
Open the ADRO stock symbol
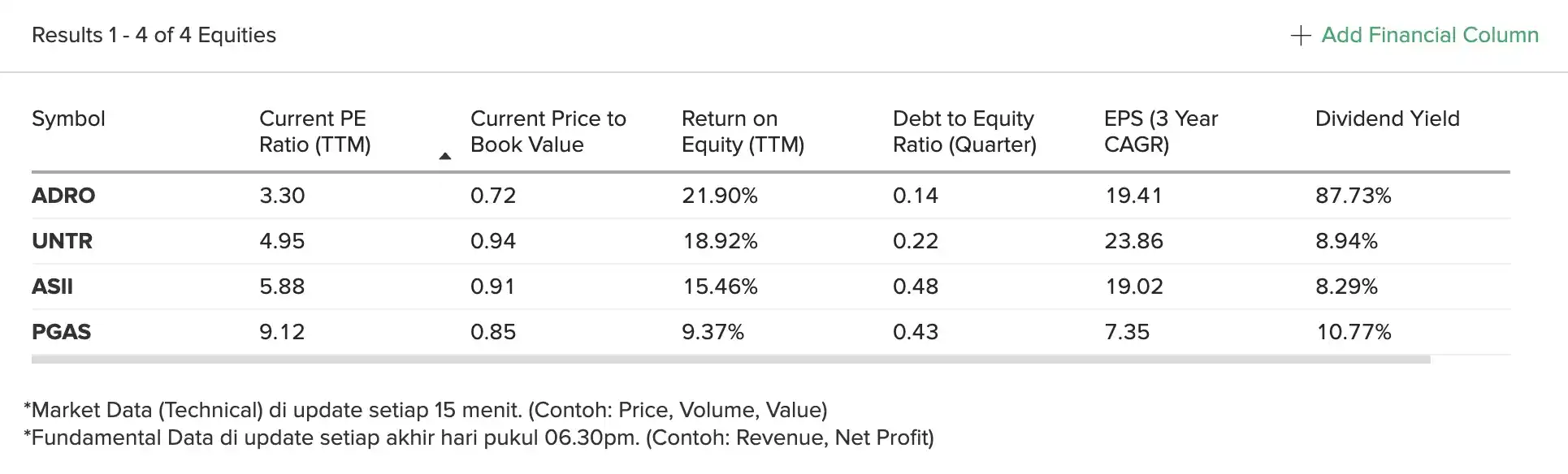tap(63, 196)
